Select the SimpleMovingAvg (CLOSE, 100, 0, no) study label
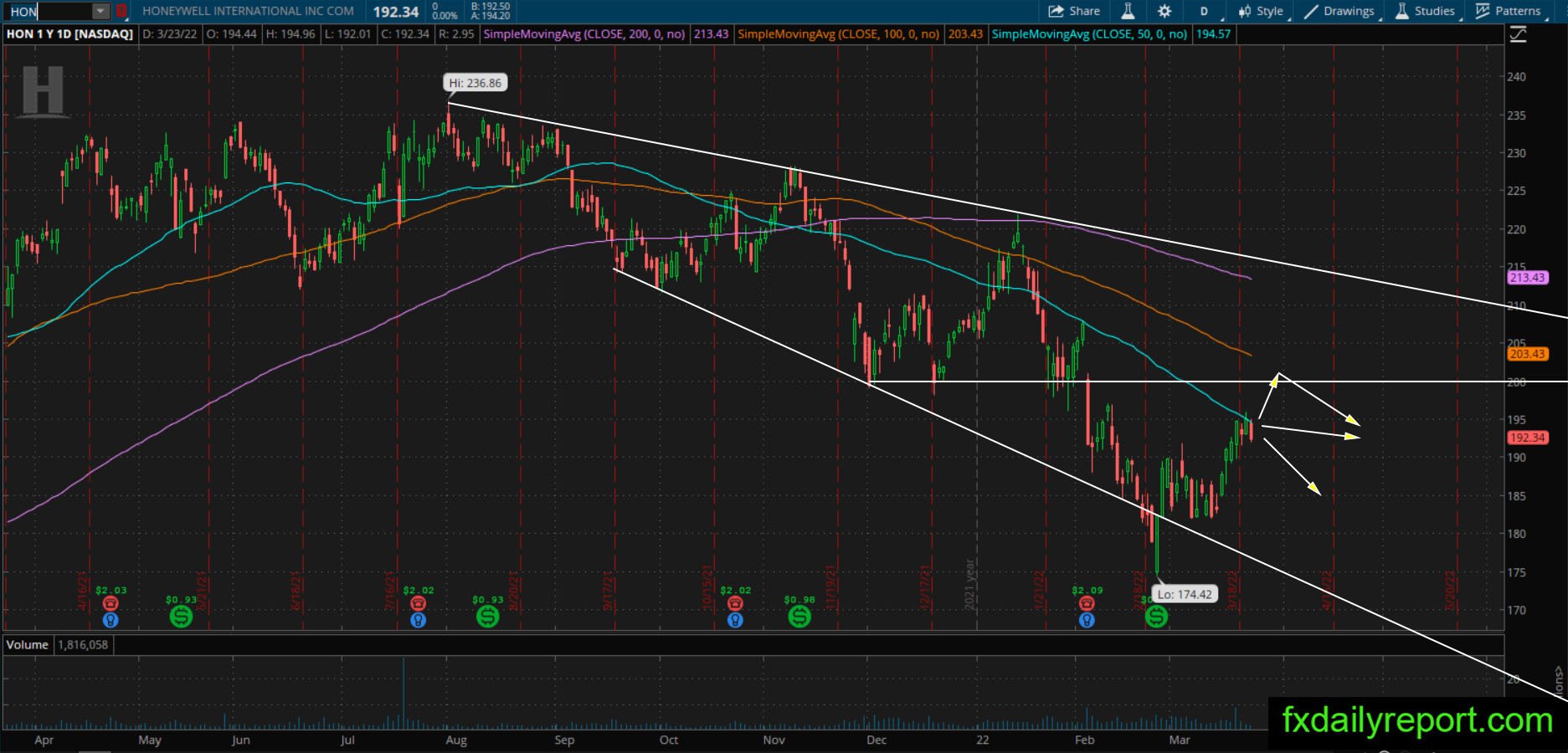The width and height of the screenshot is (1568, 753). (x=839, y=34)
